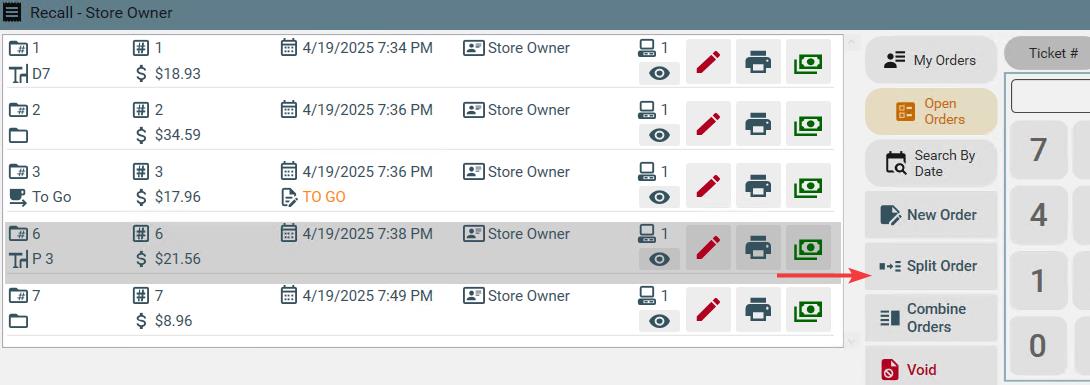Open payment for order $18.93
Screen dimensions: 1090x385
pyautogui.click(x=808, y=62)
